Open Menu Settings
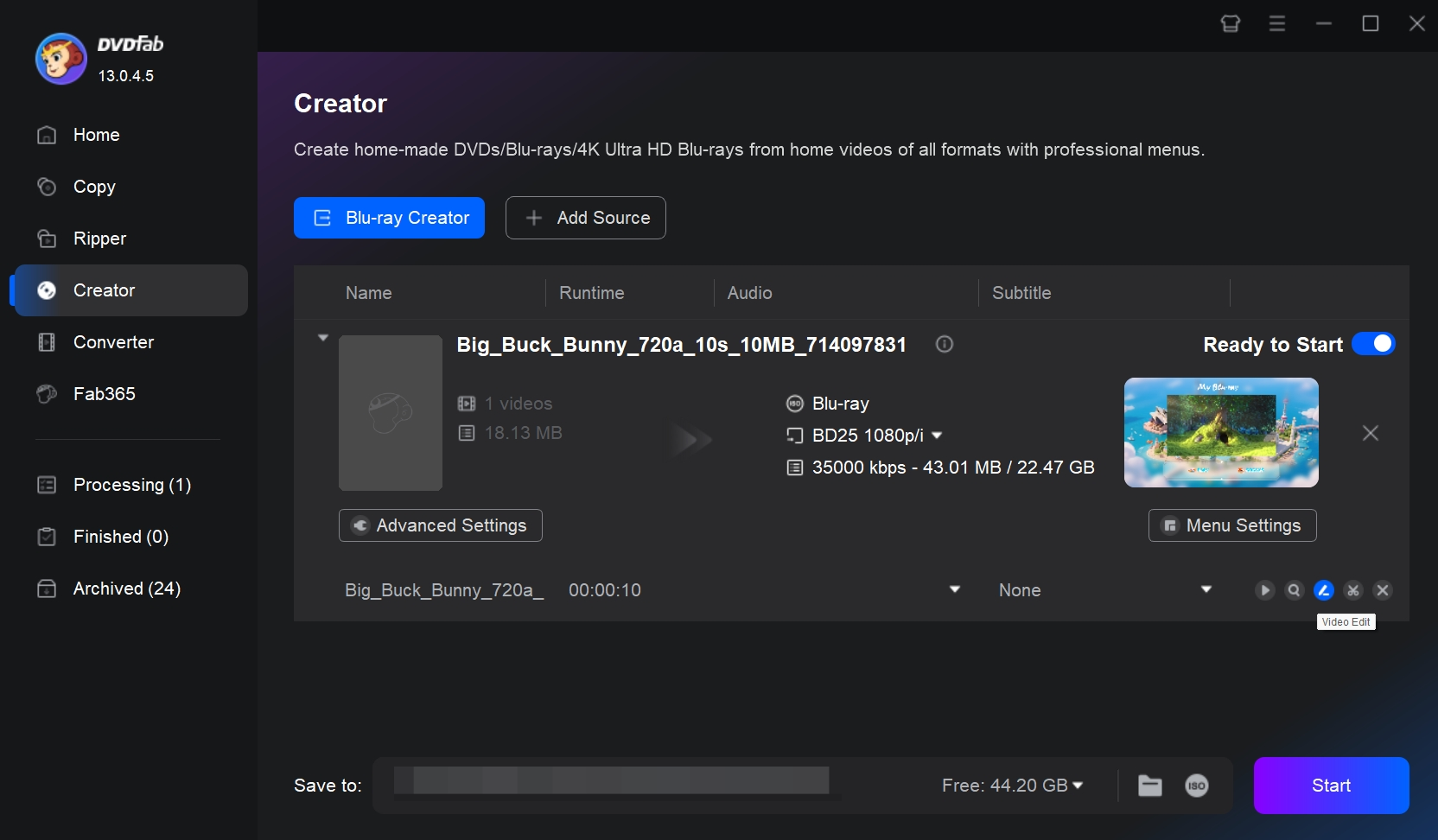This screenshot has width=1438, height=840. [x=1232, y=525]
